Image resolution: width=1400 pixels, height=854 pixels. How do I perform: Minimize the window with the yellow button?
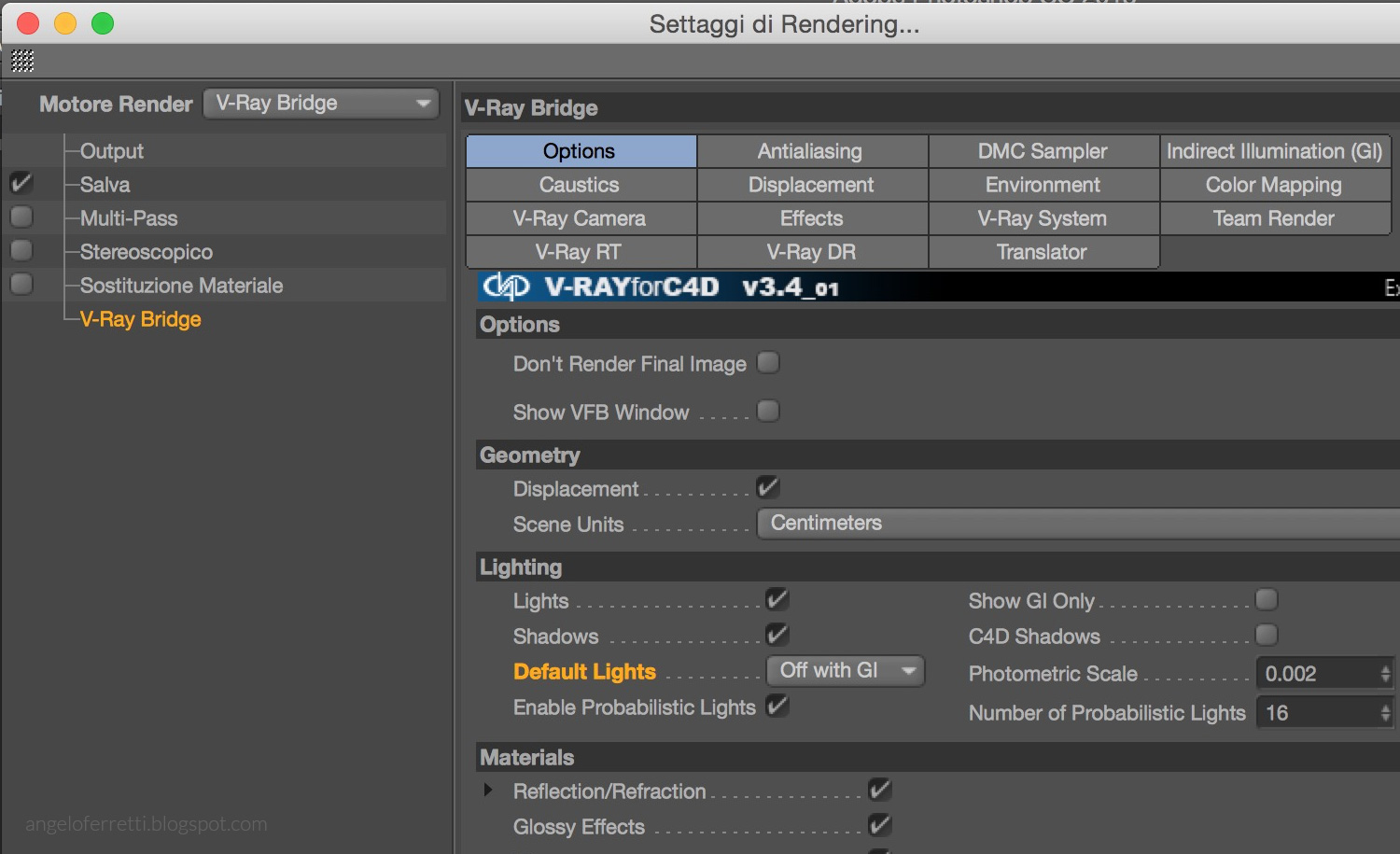(65, 23)
